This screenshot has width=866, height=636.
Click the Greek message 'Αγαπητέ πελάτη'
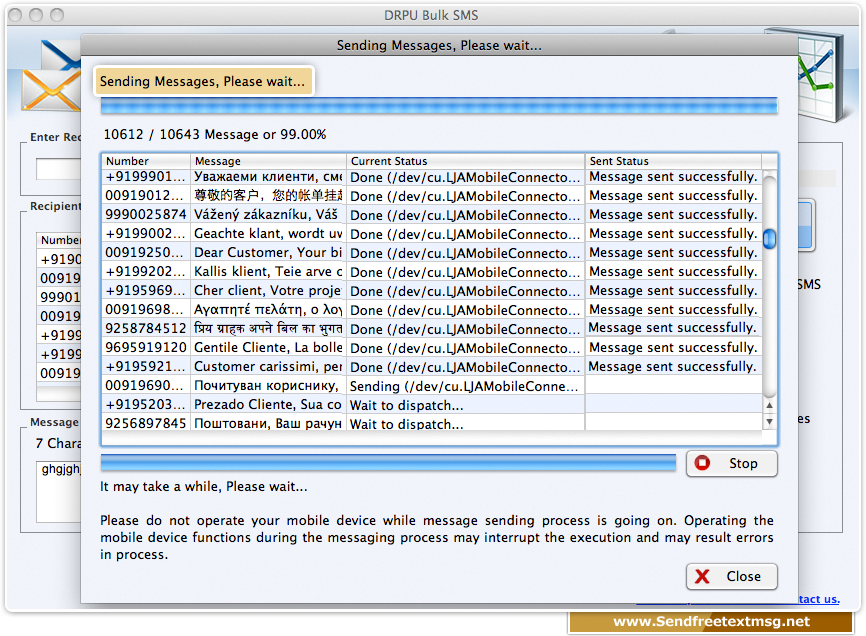click(x=268, y=310)
